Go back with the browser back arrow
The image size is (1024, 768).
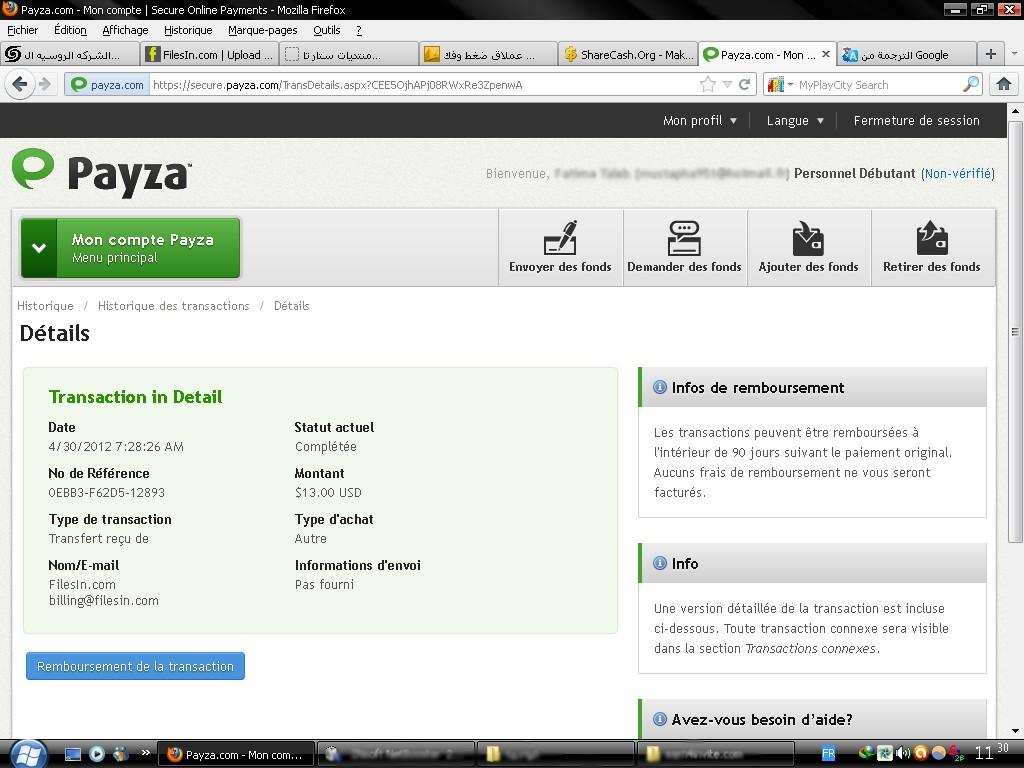pyautogui.click(x=20, y=84)
